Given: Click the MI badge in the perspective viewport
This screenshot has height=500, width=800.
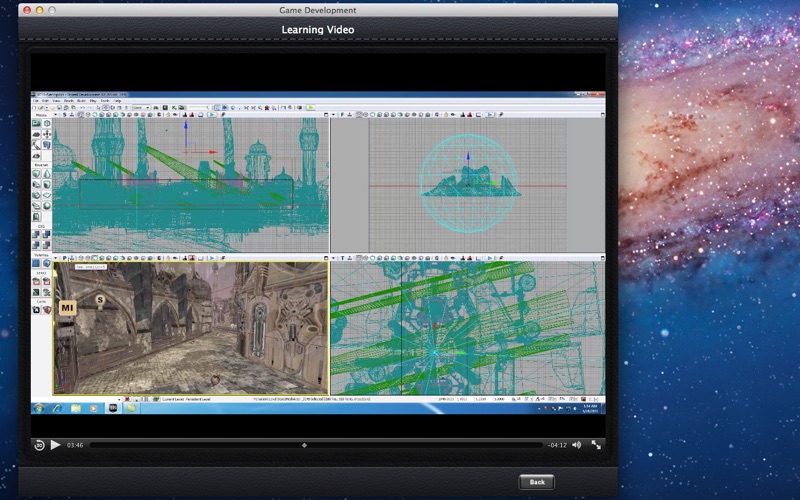Looking at the screenshot, I should (x=67, y=308).
